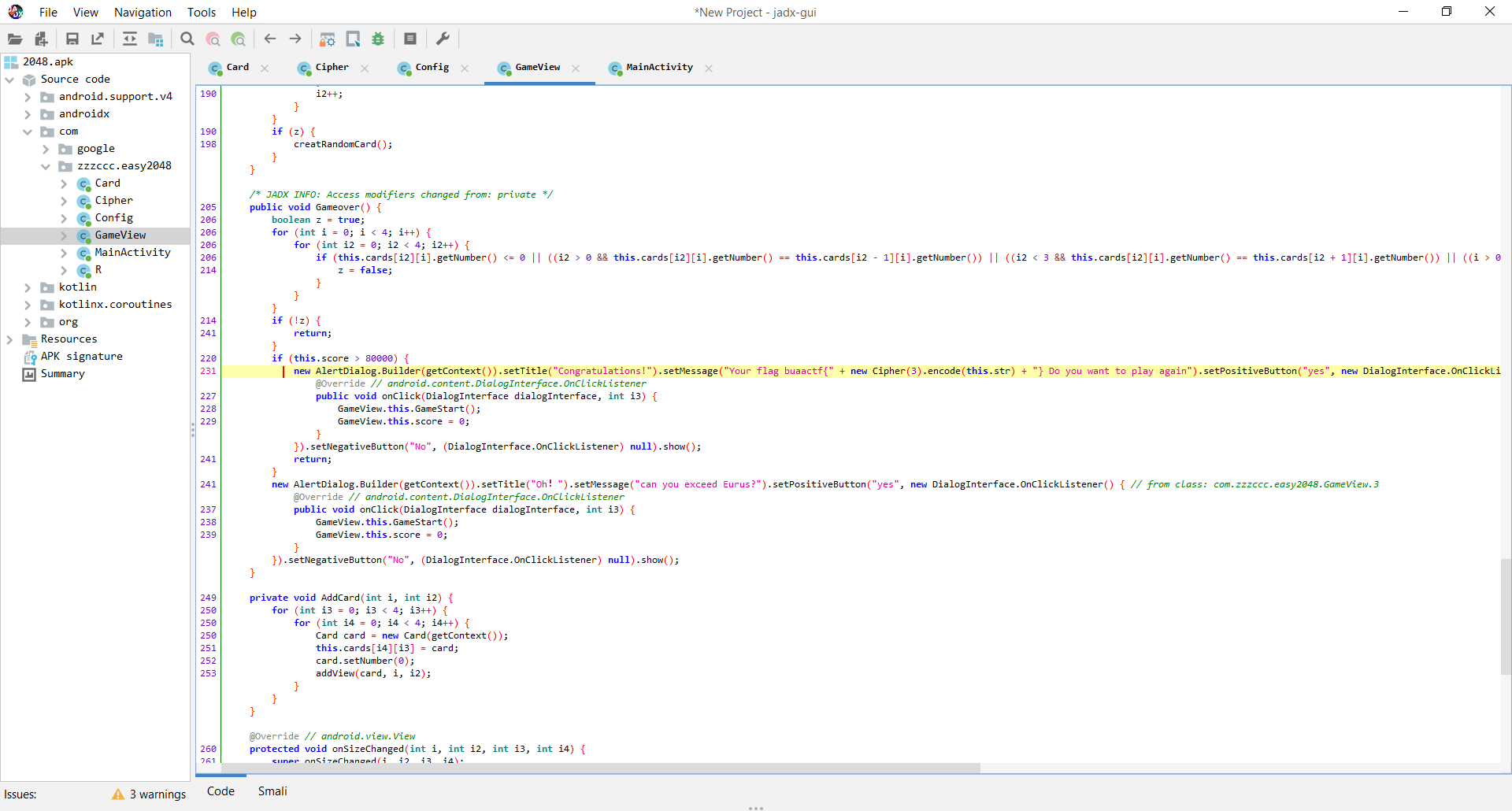
Task: Expand the Card class node
Action: [64, 183]
